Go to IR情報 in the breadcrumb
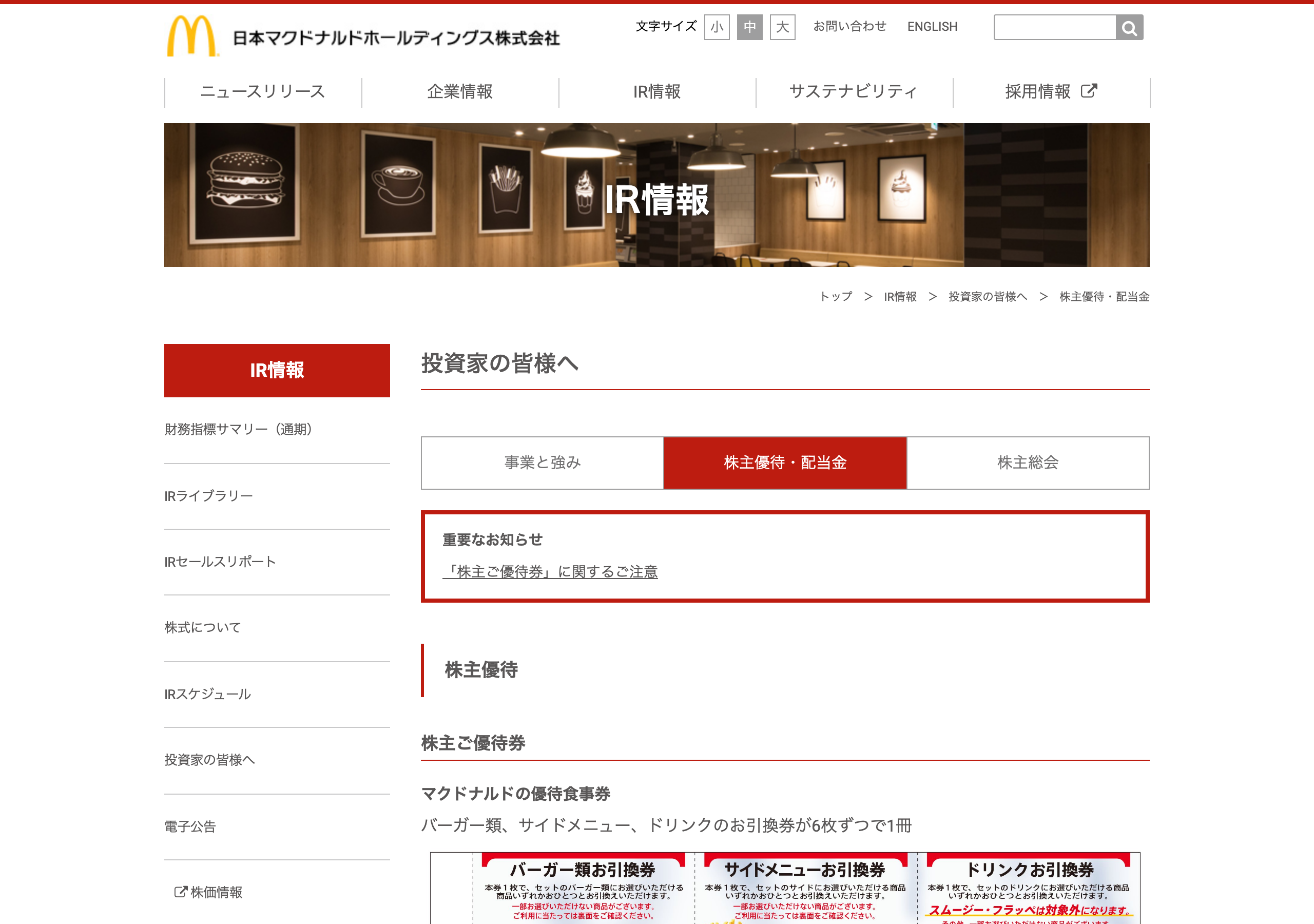Viewport: 1314px width, 924px height. pos(900,297)
